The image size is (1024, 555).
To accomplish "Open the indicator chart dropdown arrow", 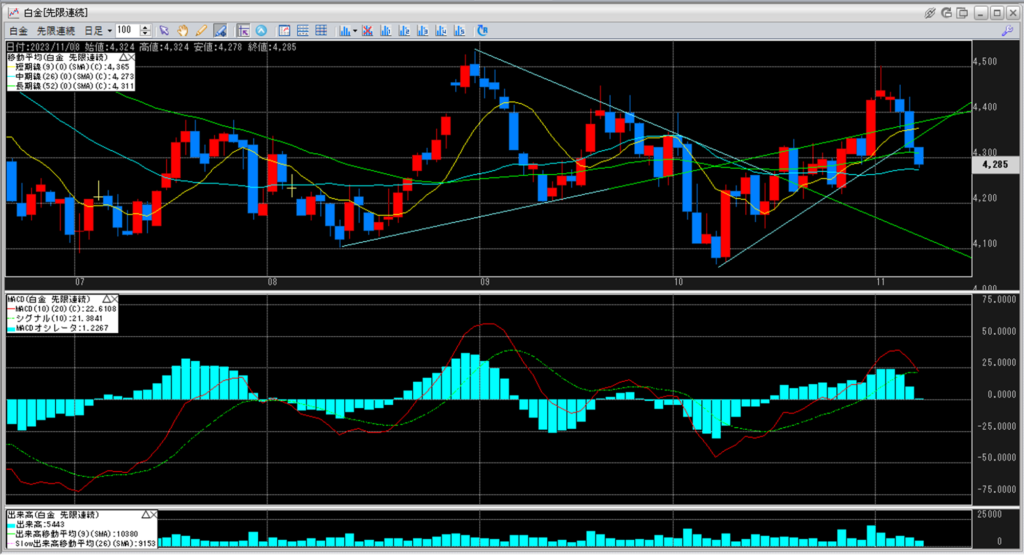I will [355, 31].
